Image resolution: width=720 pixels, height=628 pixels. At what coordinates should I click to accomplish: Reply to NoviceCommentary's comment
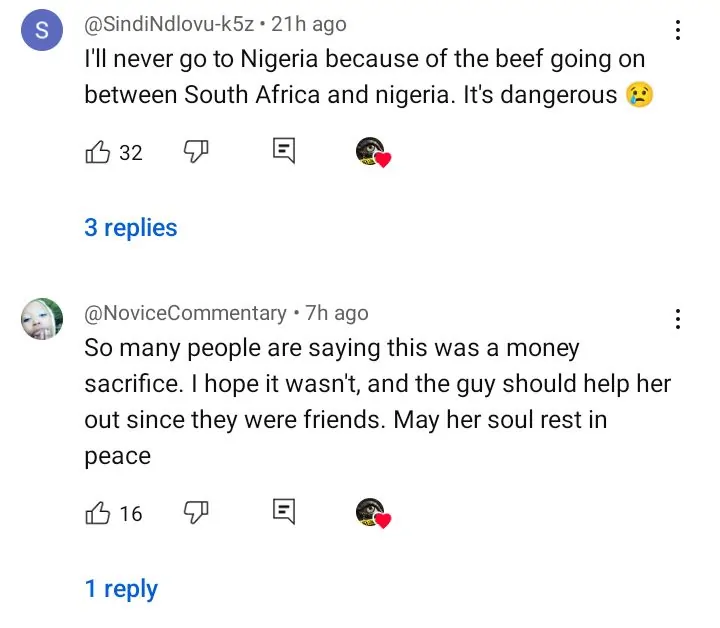[x=284, y=513]
